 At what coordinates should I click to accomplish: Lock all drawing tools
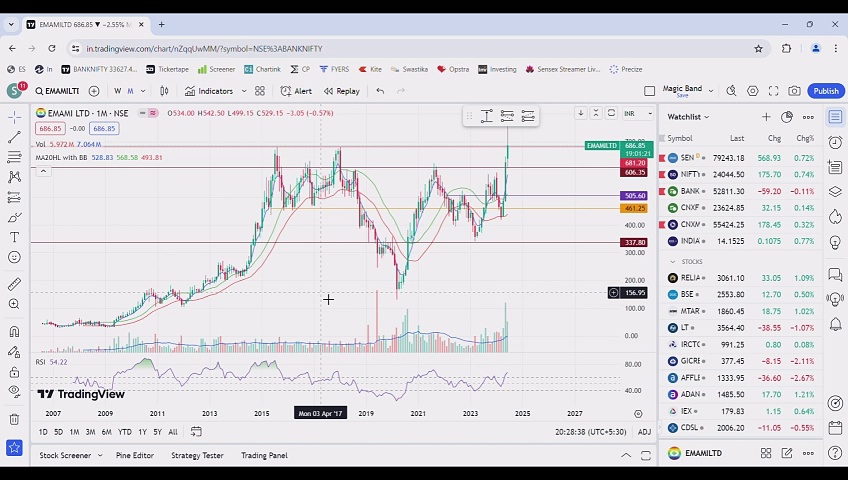click(15, 372)
